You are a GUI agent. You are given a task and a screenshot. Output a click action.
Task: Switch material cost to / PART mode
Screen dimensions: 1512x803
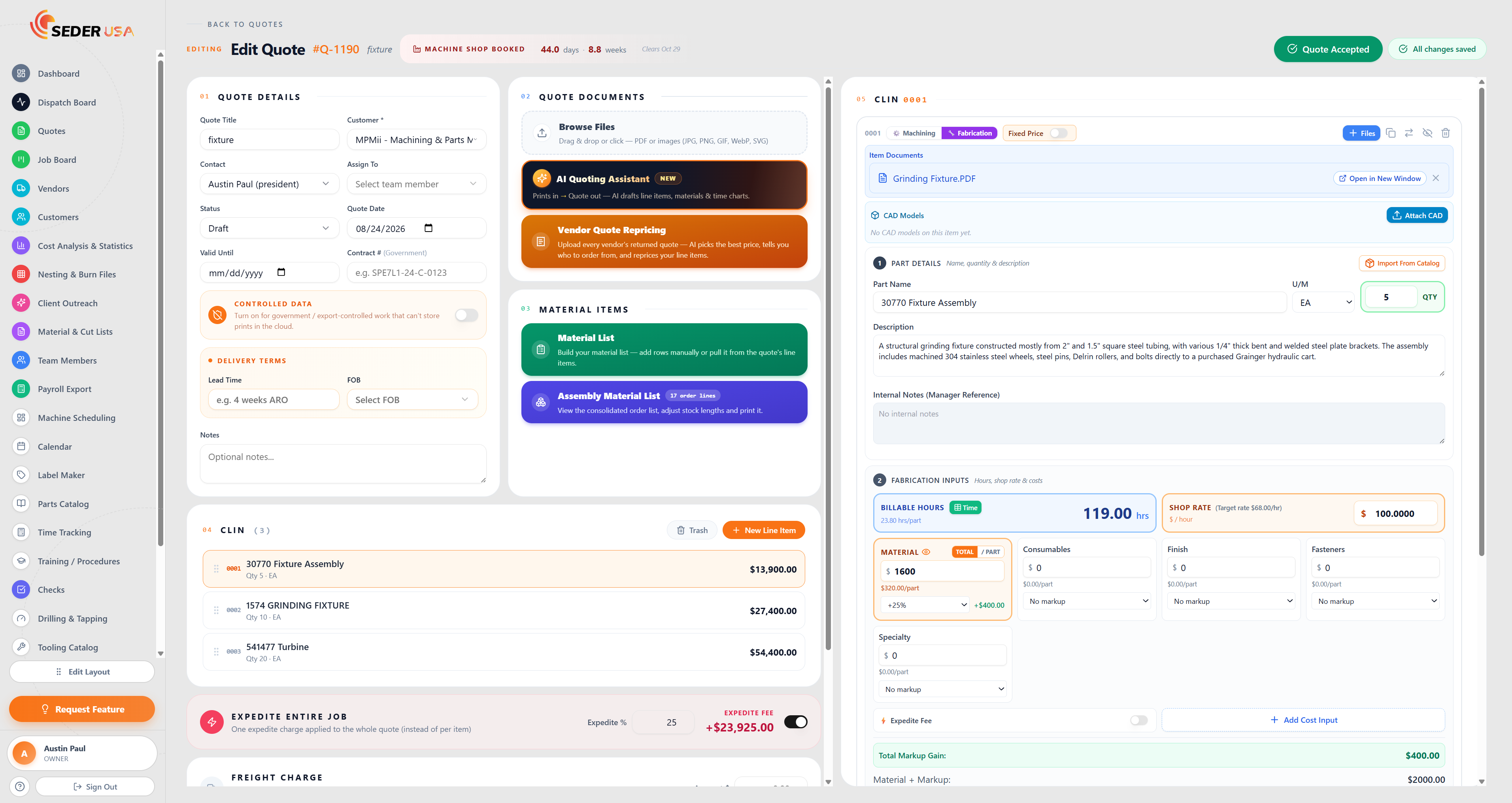[x=991, y=552]
